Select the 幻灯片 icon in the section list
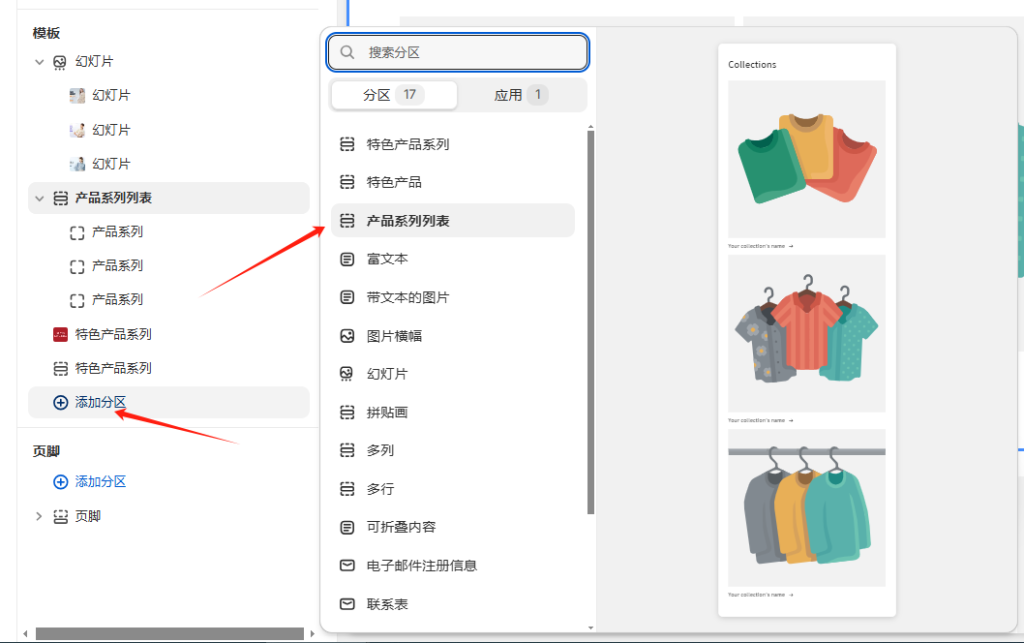This screenshot has width=1024, height=643. [345, 373]
